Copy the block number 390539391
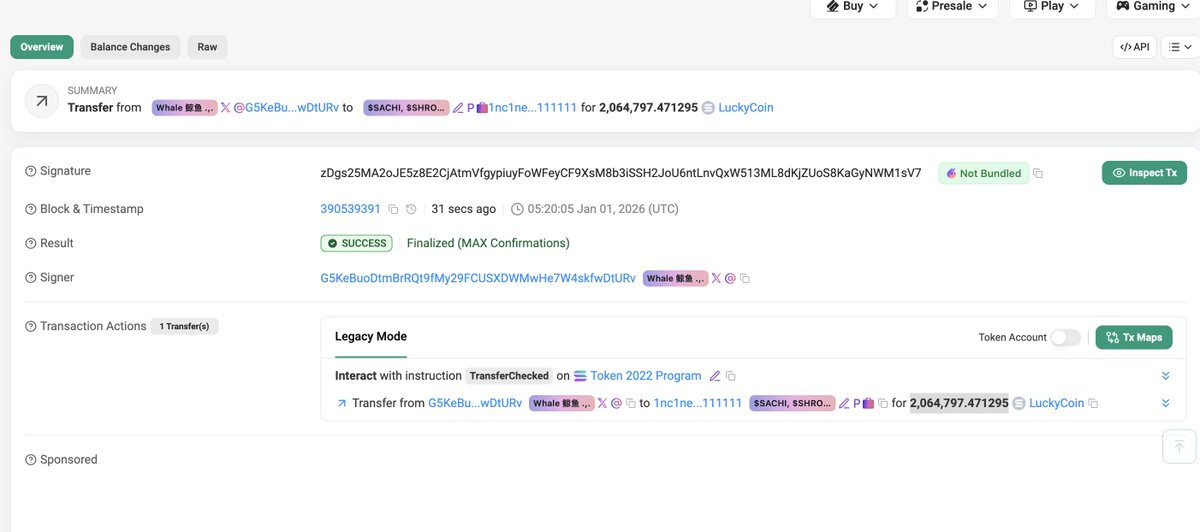 point(393,209)
